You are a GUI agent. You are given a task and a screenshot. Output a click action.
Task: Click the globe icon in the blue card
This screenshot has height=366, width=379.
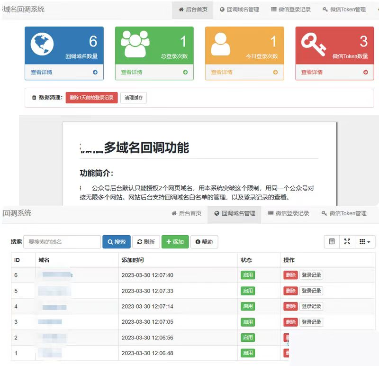42,44
